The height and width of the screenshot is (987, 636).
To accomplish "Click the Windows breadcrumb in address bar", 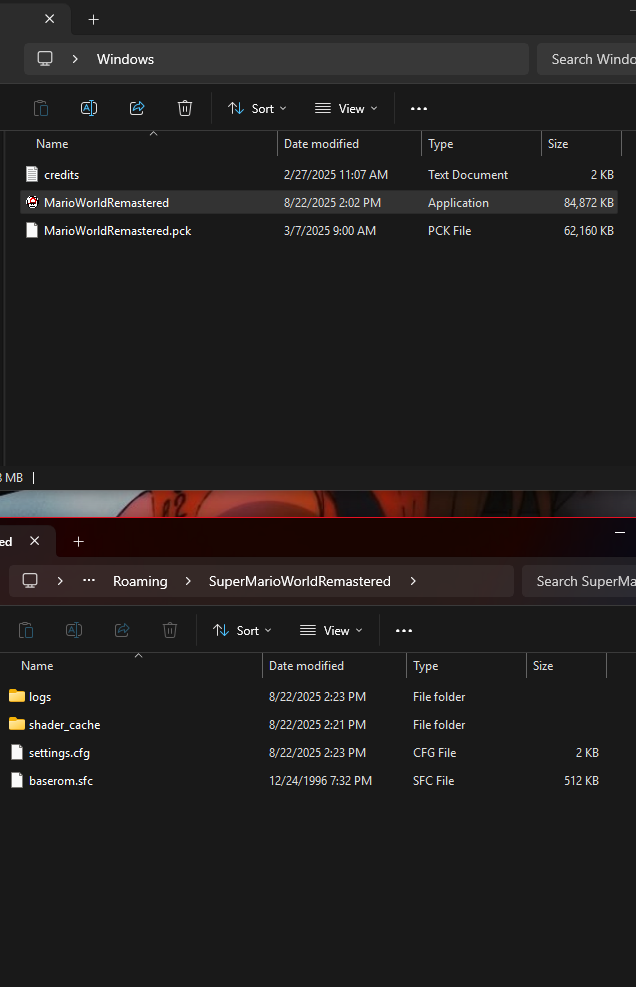I will [x=125, y=59].
